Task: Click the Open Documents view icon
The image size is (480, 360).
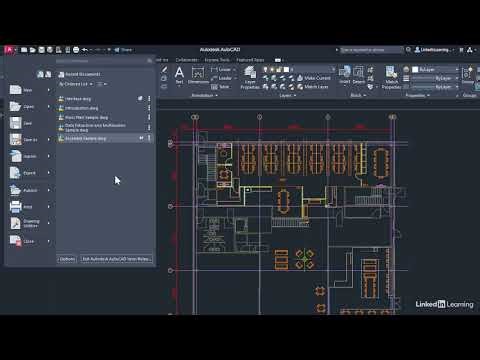Action: click(48, 74)
